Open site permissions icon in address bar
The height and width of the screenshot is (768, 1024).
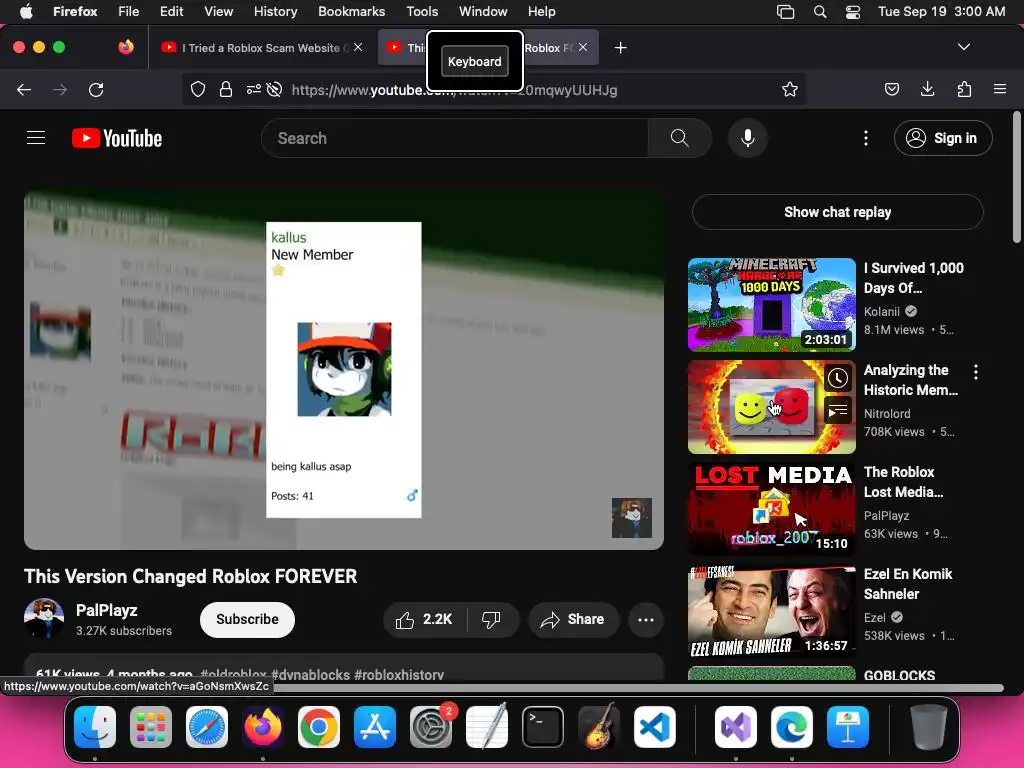point(253,89)
